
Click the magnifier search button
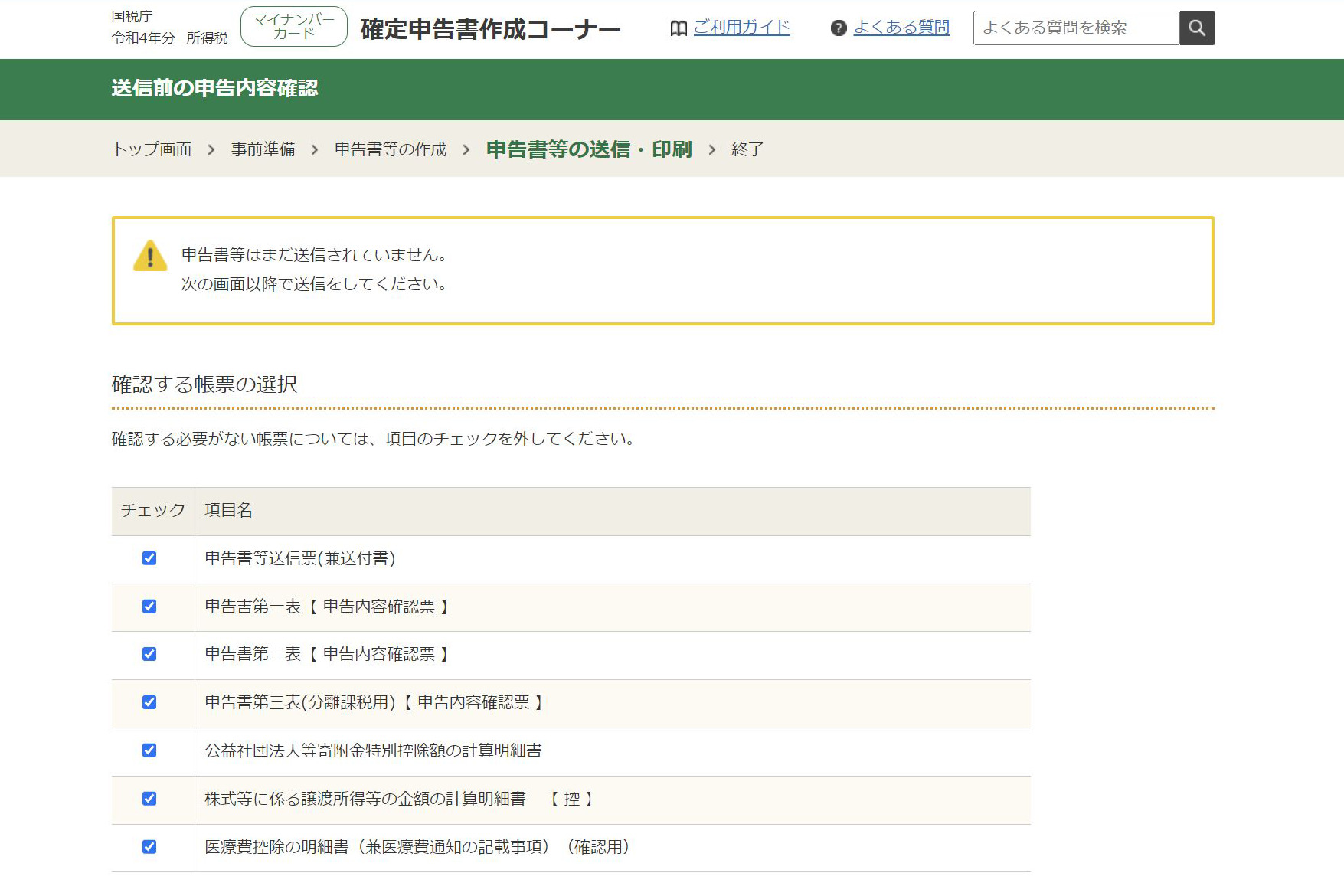[1196, 28]
